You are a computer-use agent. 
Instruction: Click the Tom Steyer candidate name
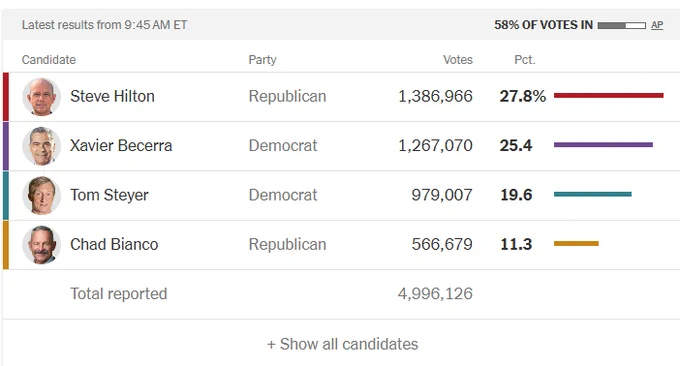tap(109, 195)
